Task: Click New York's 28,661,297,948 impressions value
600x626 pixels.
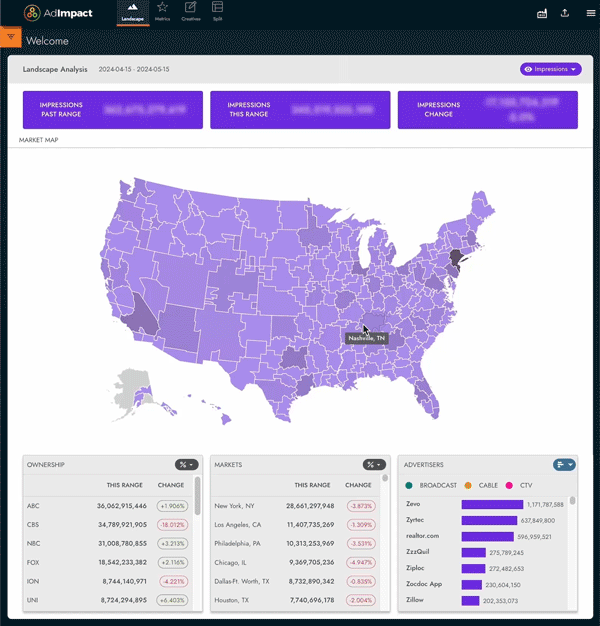Action: tap(310, 506)
